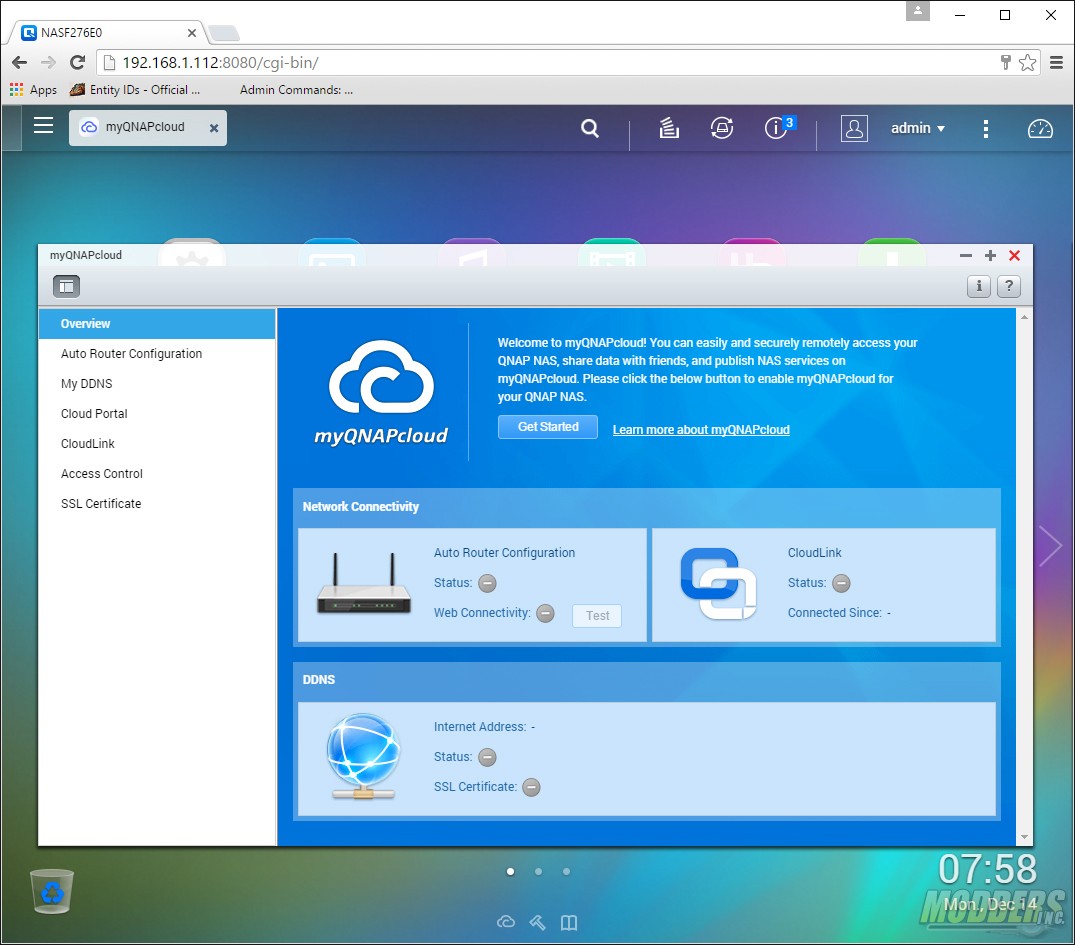The image size is (1075, 945).
Task: Click the myQNAPcloud info button
Action: [x=978, y=286]
